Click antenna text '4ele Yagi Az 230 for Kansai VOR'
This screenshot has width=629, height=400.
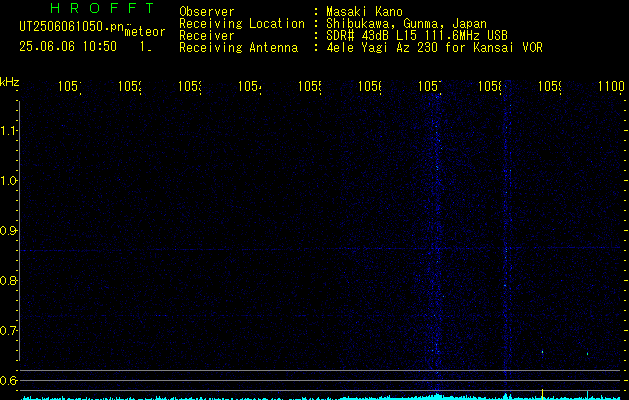pos(434,48)
